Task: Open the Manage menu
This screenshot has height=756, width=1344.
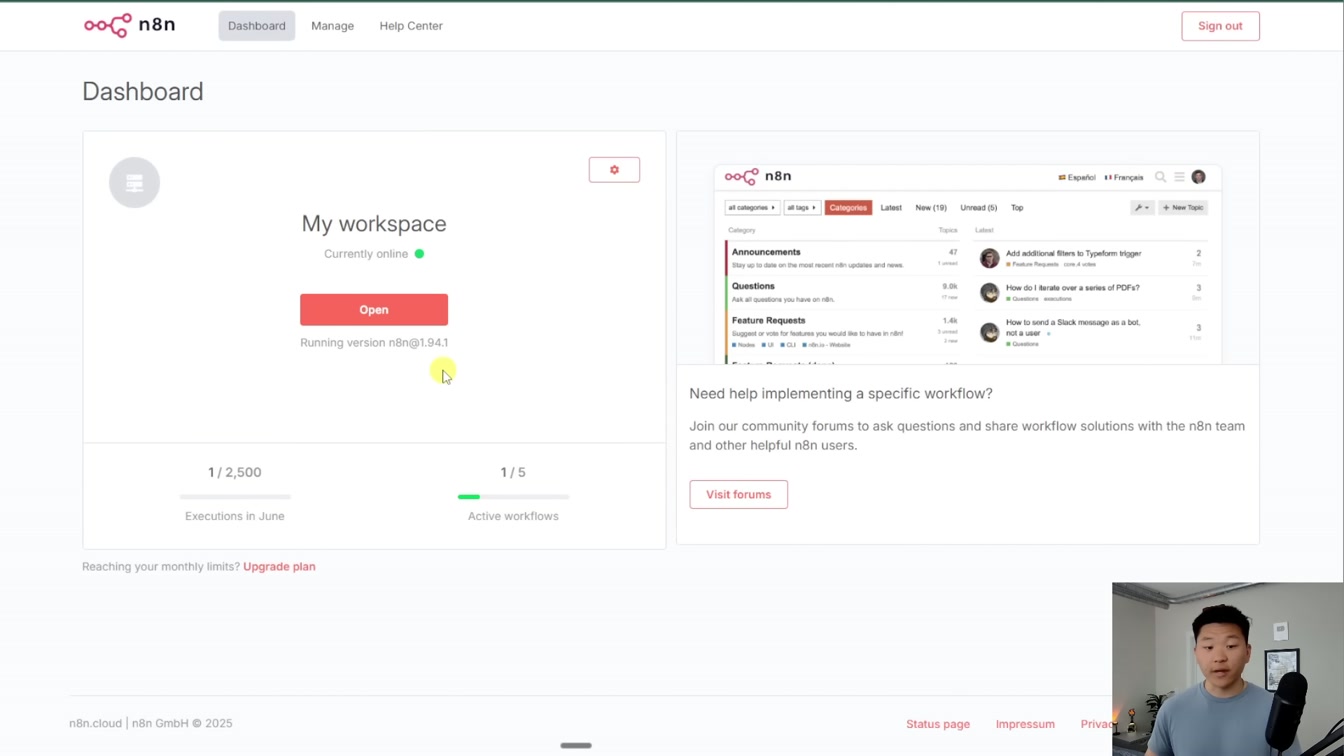Action: 332,26
